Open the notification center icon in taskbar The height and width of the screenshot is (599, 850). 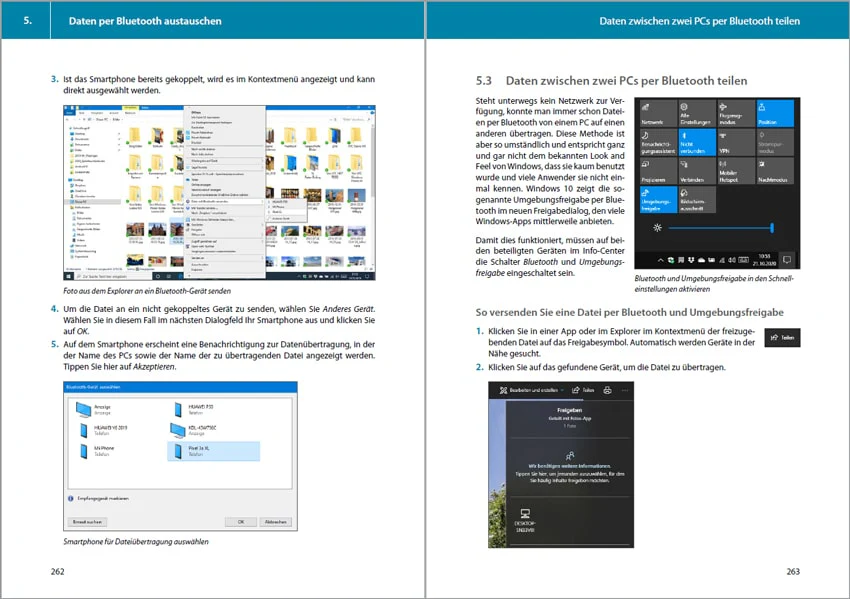coord(787,260)
